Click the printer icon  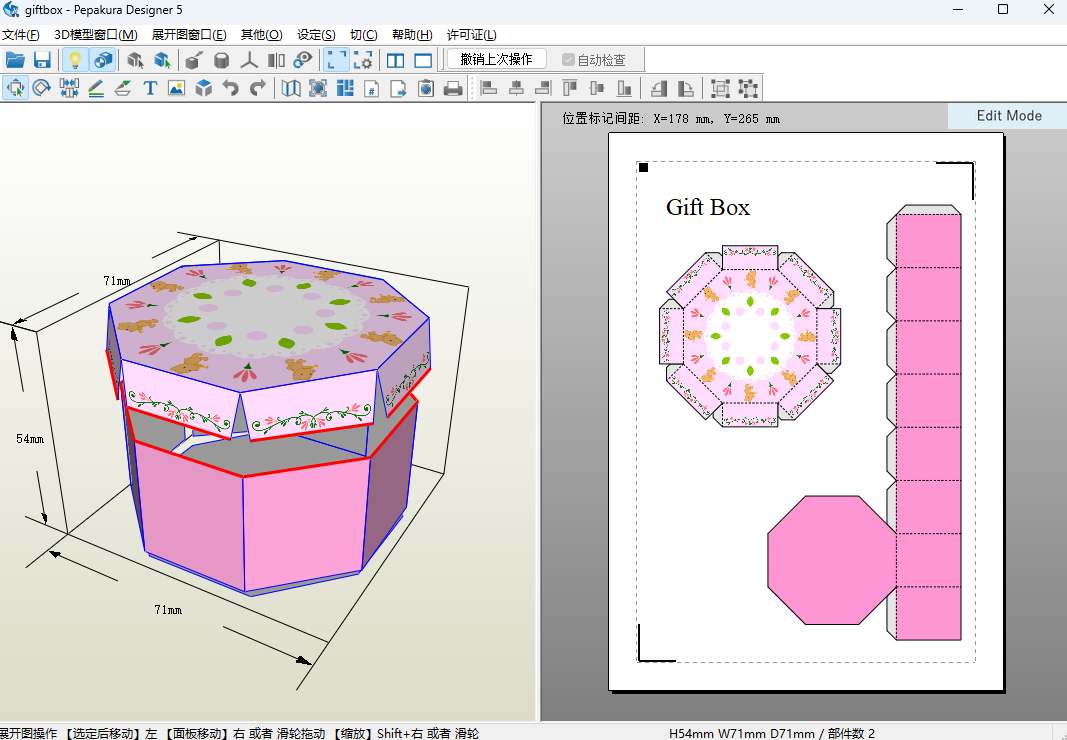click(453, 88)
